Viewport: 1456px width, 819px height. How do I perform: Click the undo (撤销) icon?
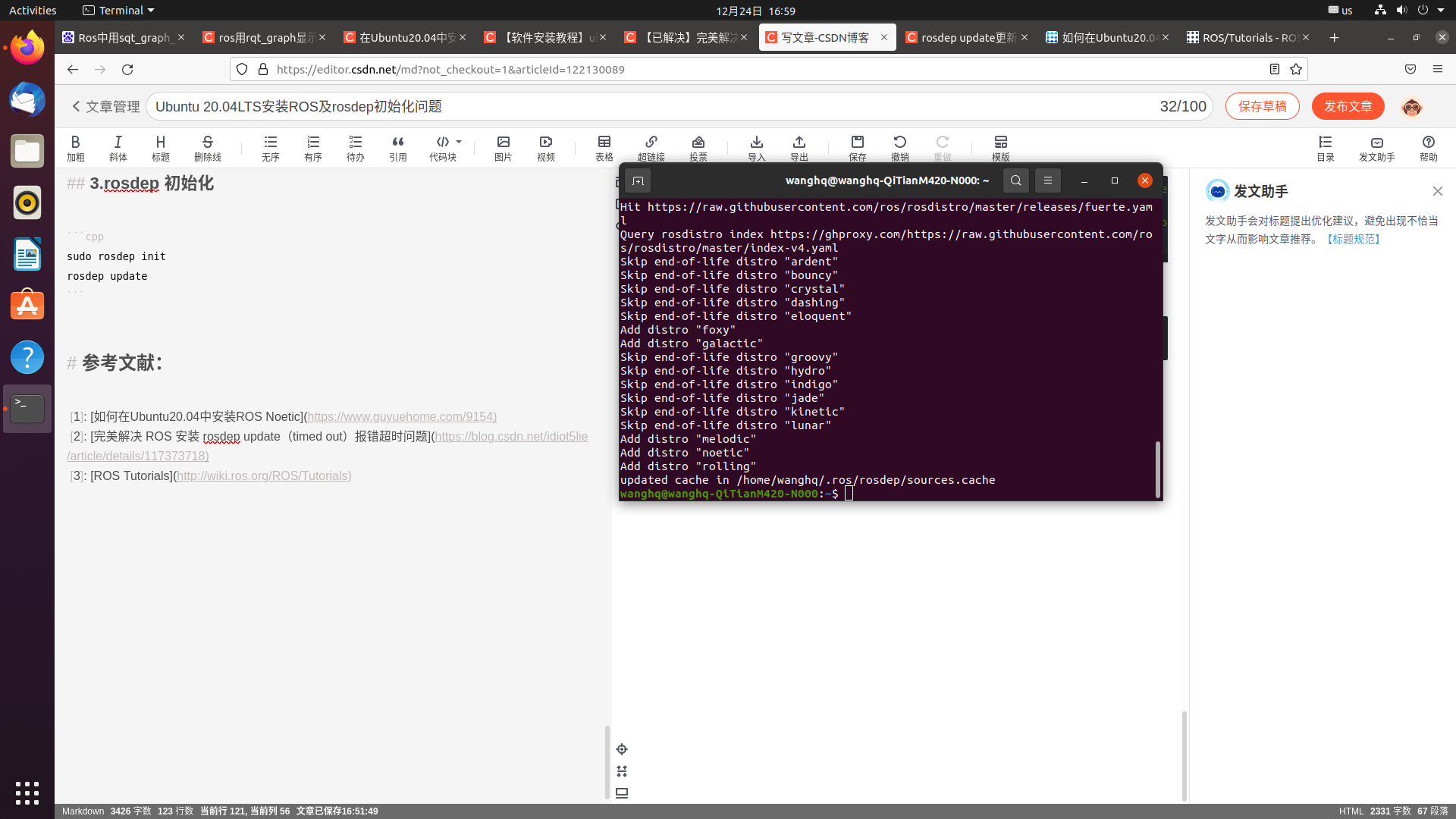pyautogui.click(x=899, y=147)
